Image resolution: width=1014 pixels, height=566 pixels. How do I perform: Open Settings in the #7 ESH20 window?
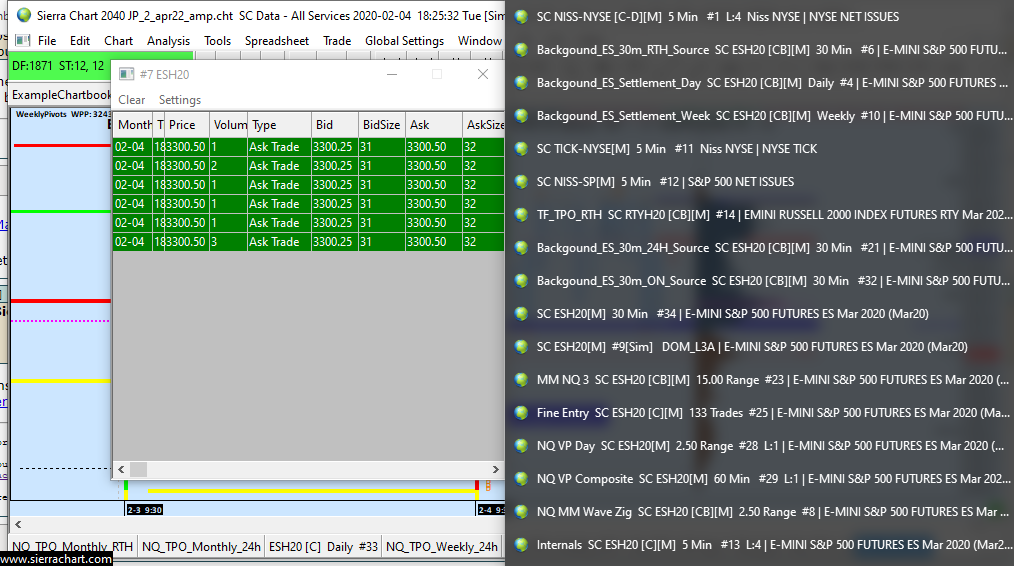point(180,100)
